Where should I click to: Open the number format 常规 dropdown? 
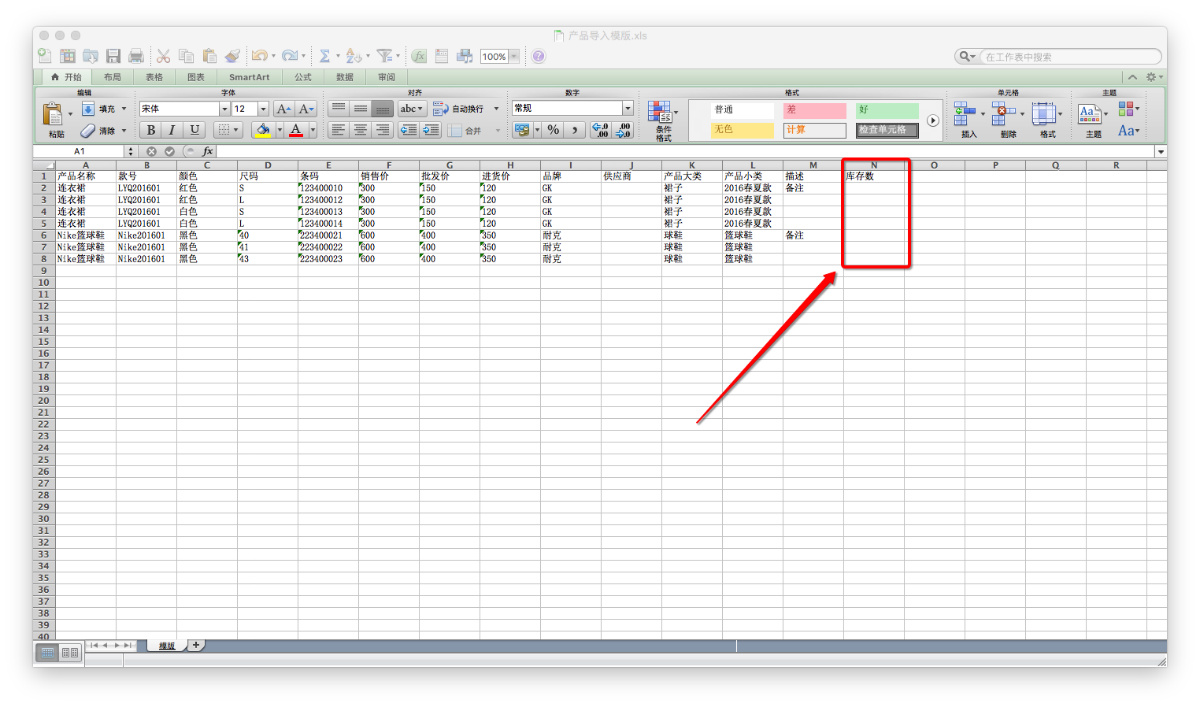point(628,108)
